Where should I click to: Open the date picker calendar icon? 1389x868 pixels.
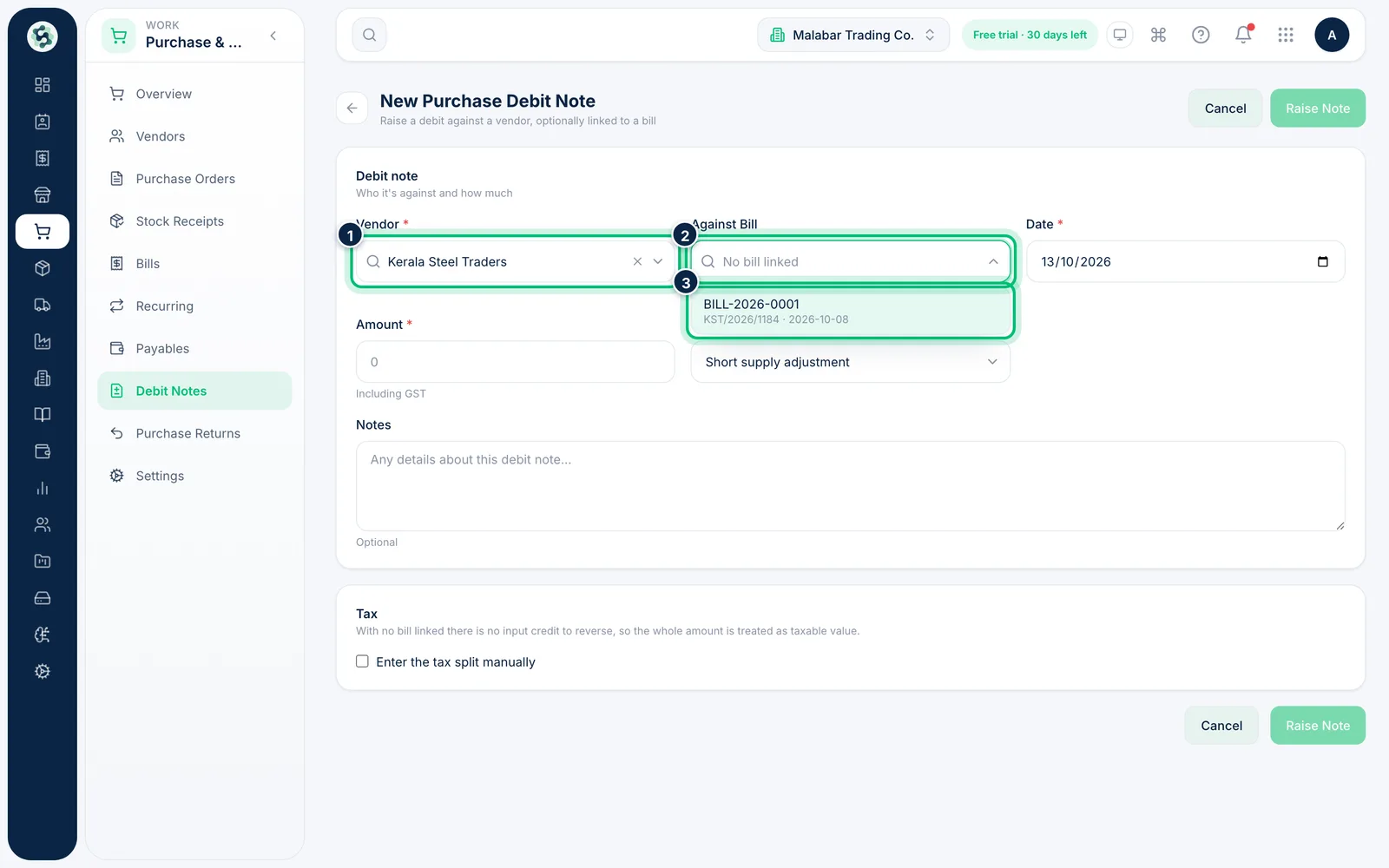click(x=1322, y=261)
